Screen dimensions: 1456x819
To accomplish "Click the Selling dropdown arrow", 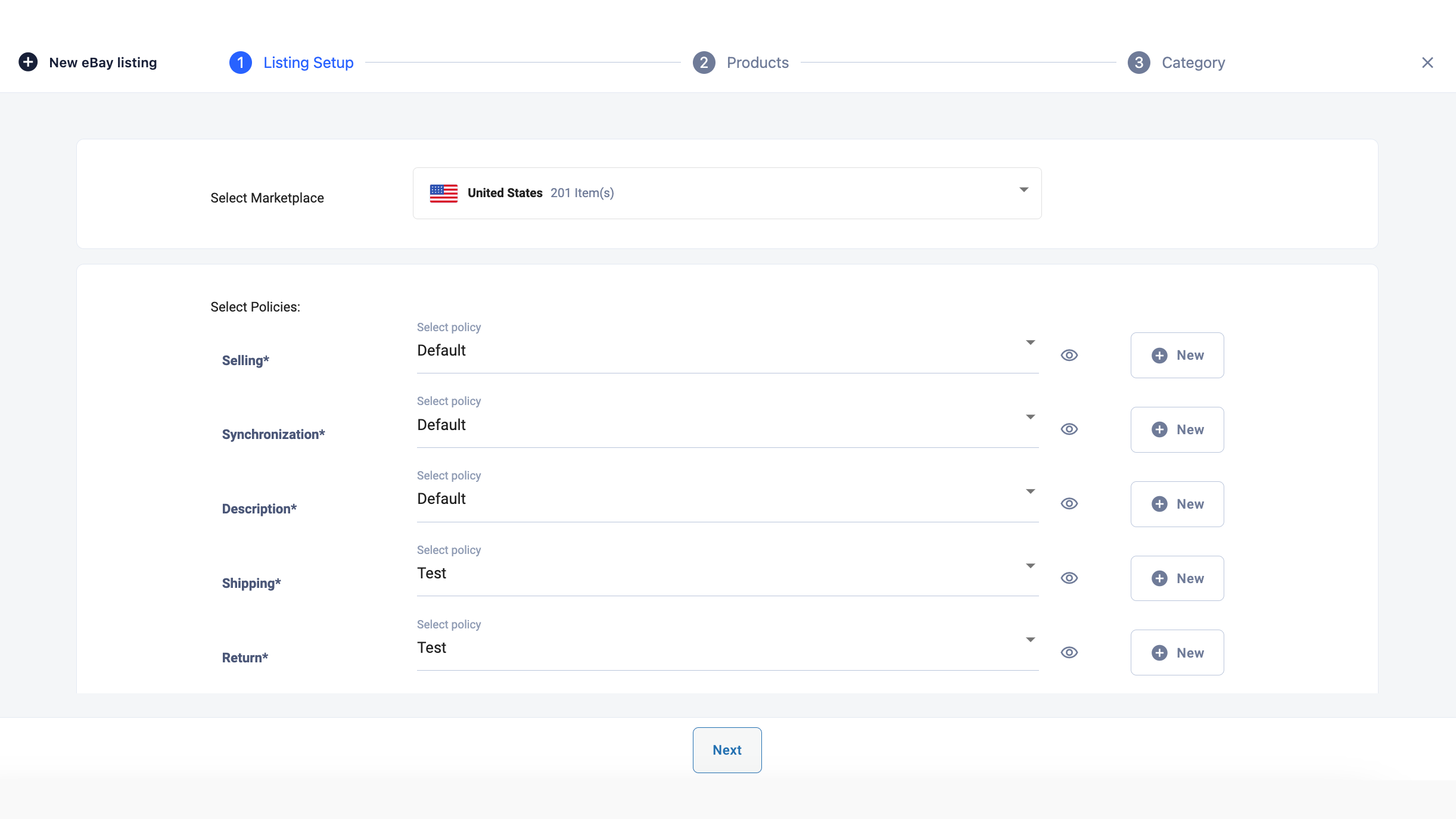I will point(1031,342).
